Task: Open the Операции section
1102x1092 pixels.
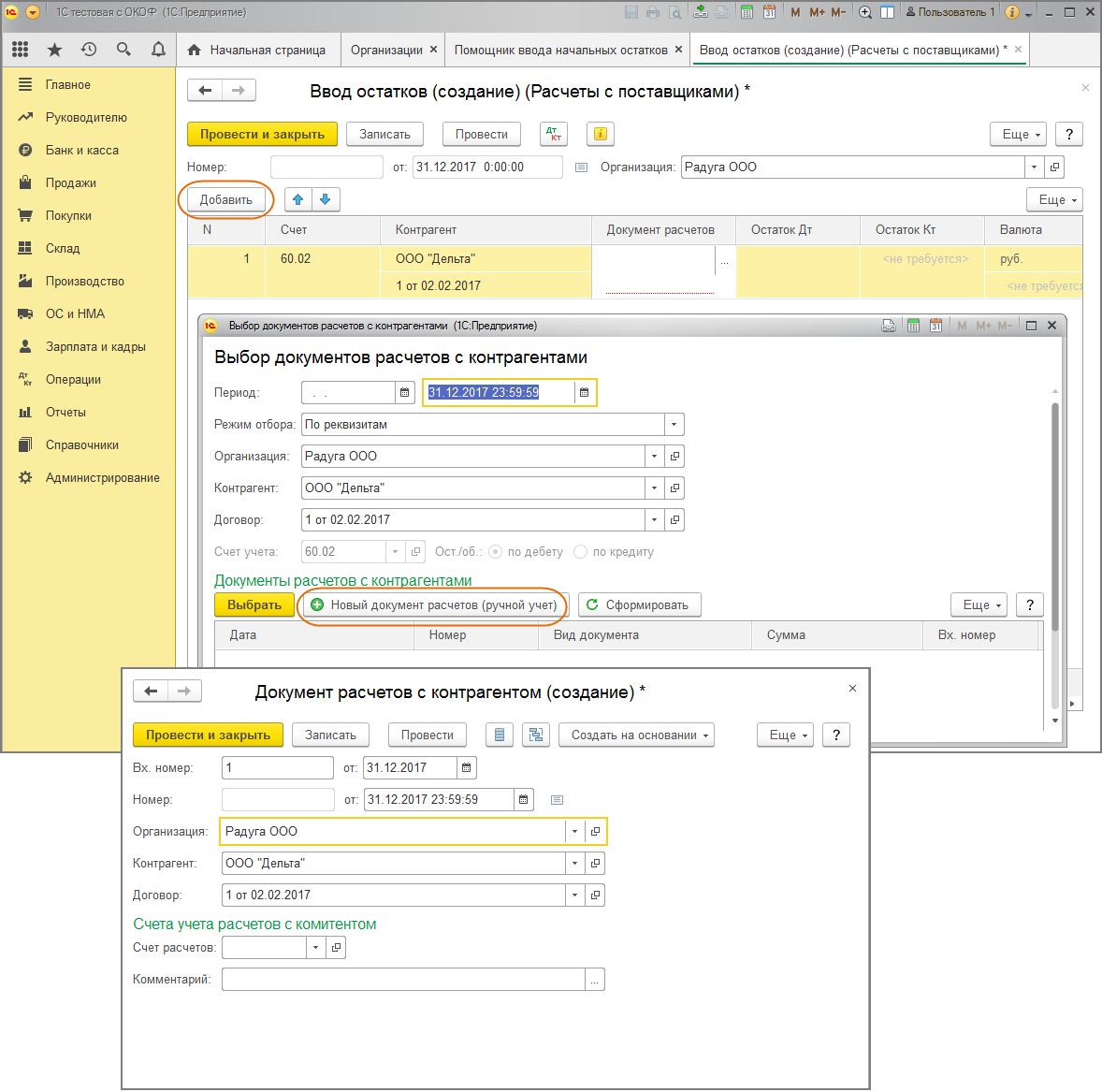Action: click(73, 380)
